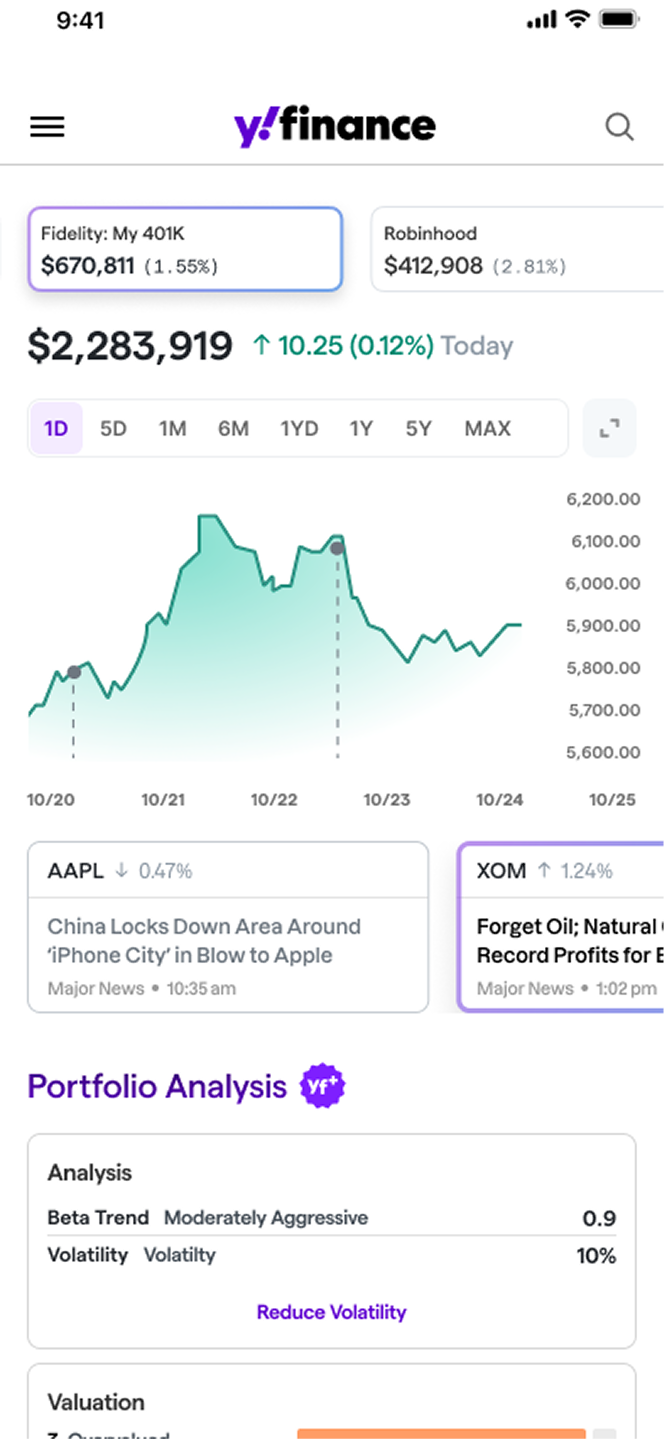The image size is (664, 1439).
Task: Tap the 9:41 clock in status bar
Action: click(81, 20)
